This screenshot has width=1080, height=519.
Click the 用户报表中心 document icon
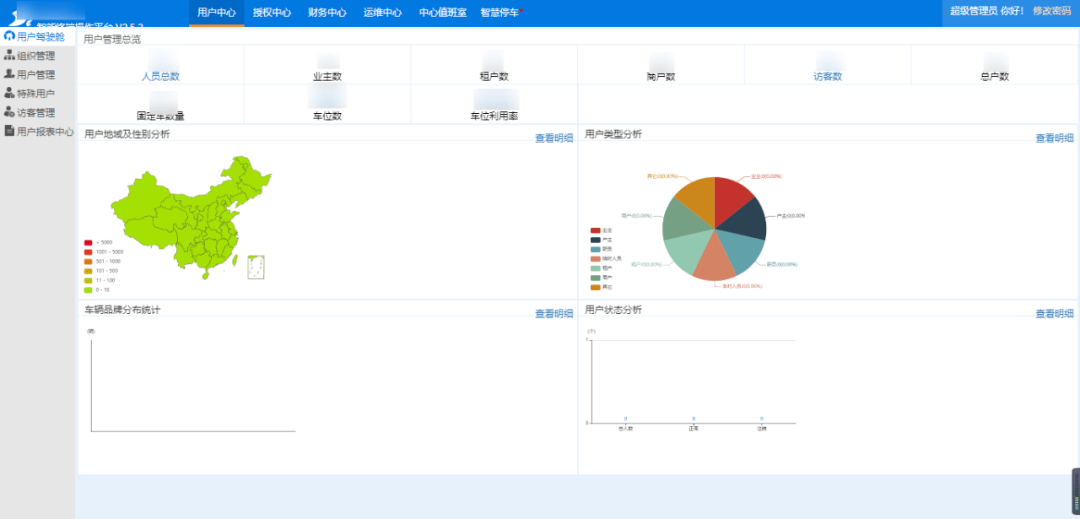[x=10, y=131]
